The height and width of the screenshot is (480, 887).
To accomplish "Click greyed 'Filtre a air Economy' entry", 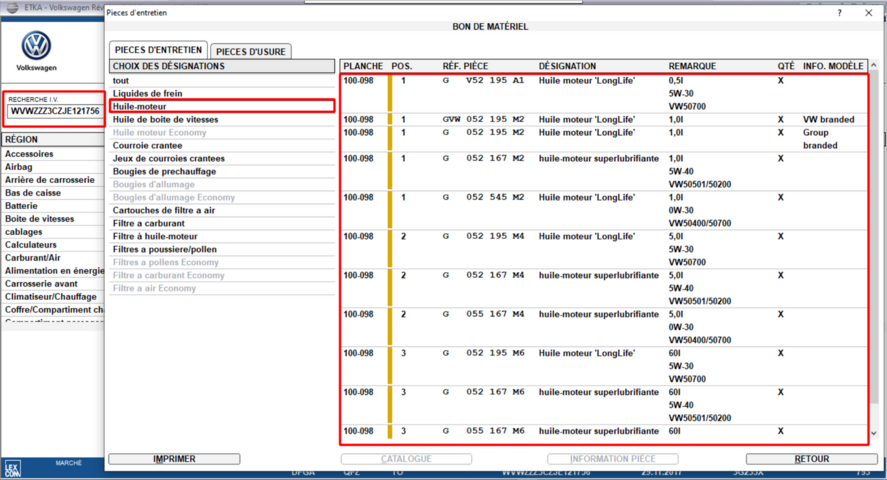I will pyautogui.click(x=222, y=288).
